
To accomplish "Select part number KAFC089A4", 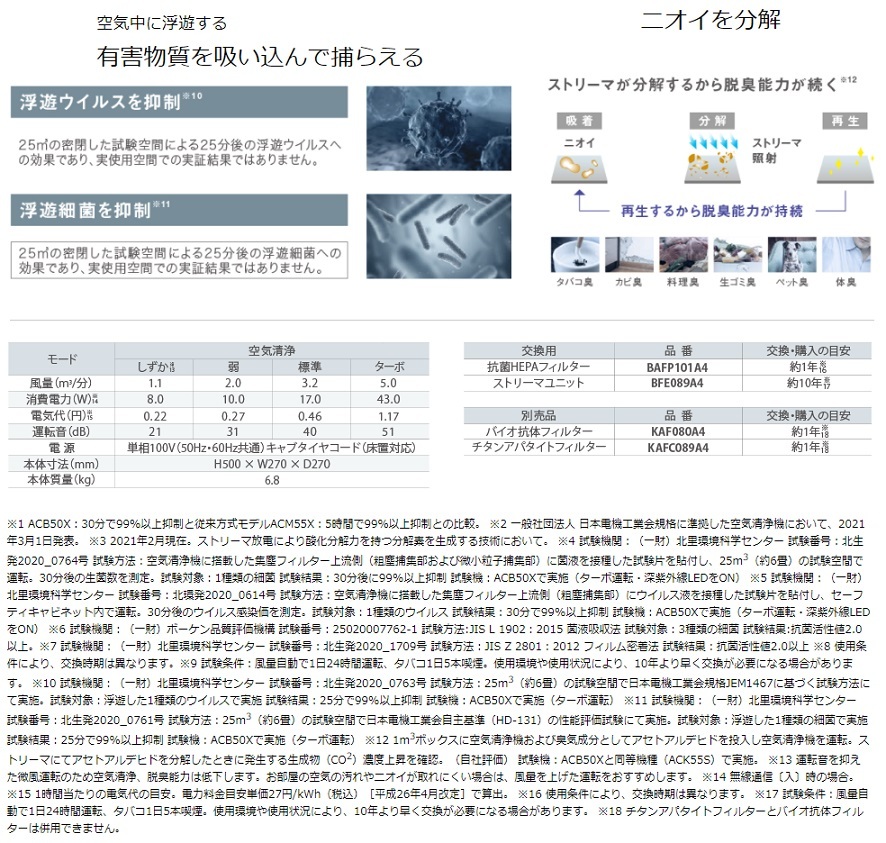I will (677, 447).
